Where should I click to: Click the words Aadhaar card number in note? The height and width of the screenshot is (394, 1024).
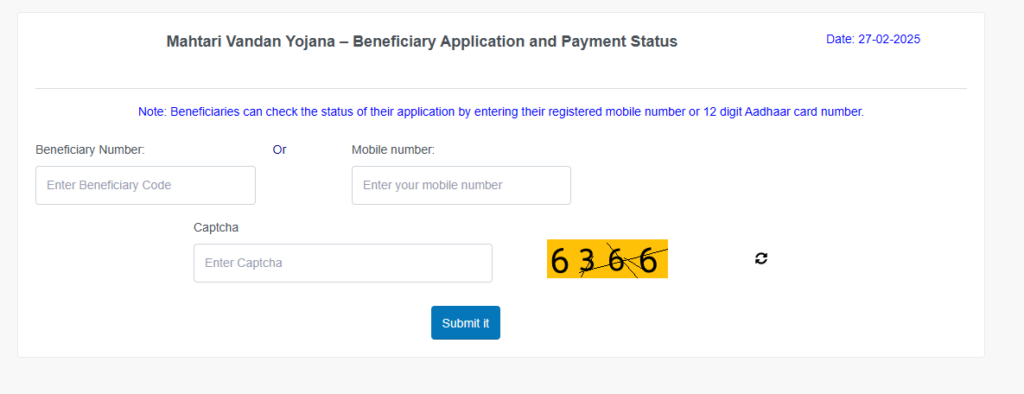click(804, 112)
